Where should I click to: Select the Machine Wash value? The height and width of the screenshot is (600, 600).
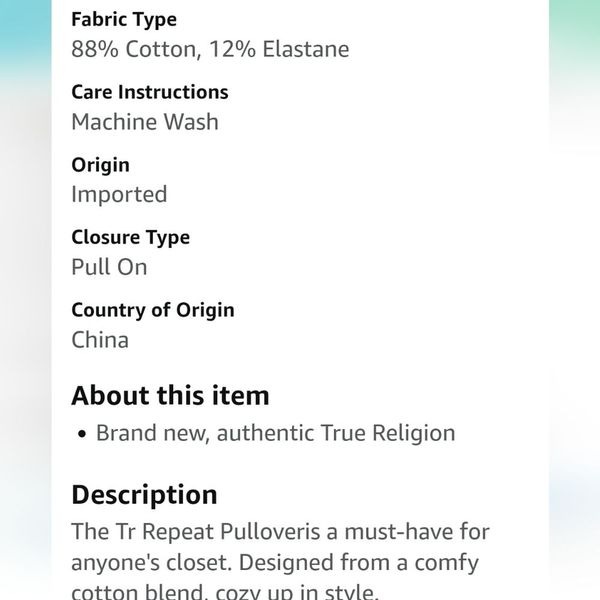pyautogui.click(x=145, y=122)
